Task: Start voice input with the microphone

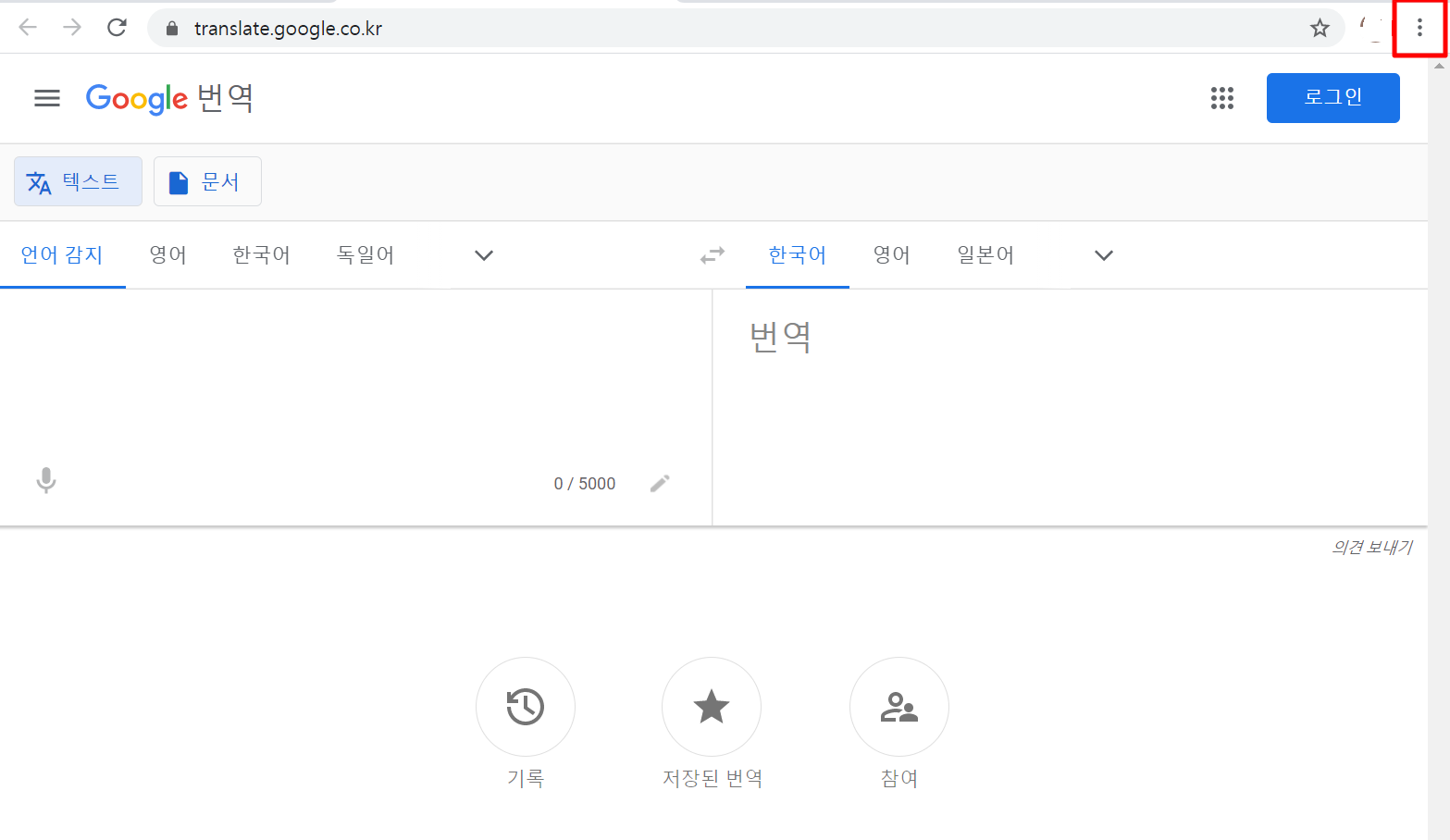Action: click(x=46, y=481)
